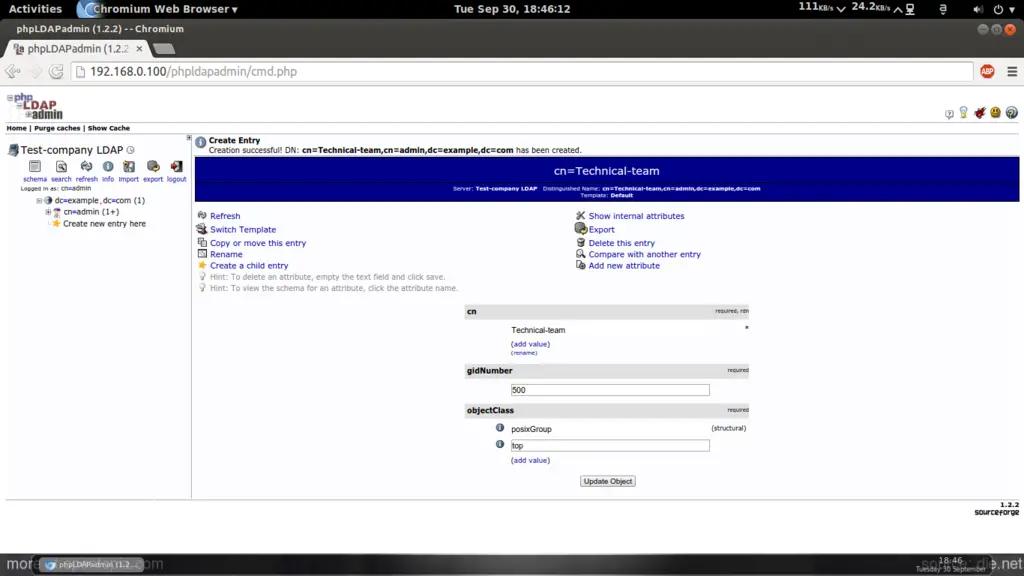Screen dimensions: 1024x576
Task: Click Create a child entry link
Action: tap(249, 266)
